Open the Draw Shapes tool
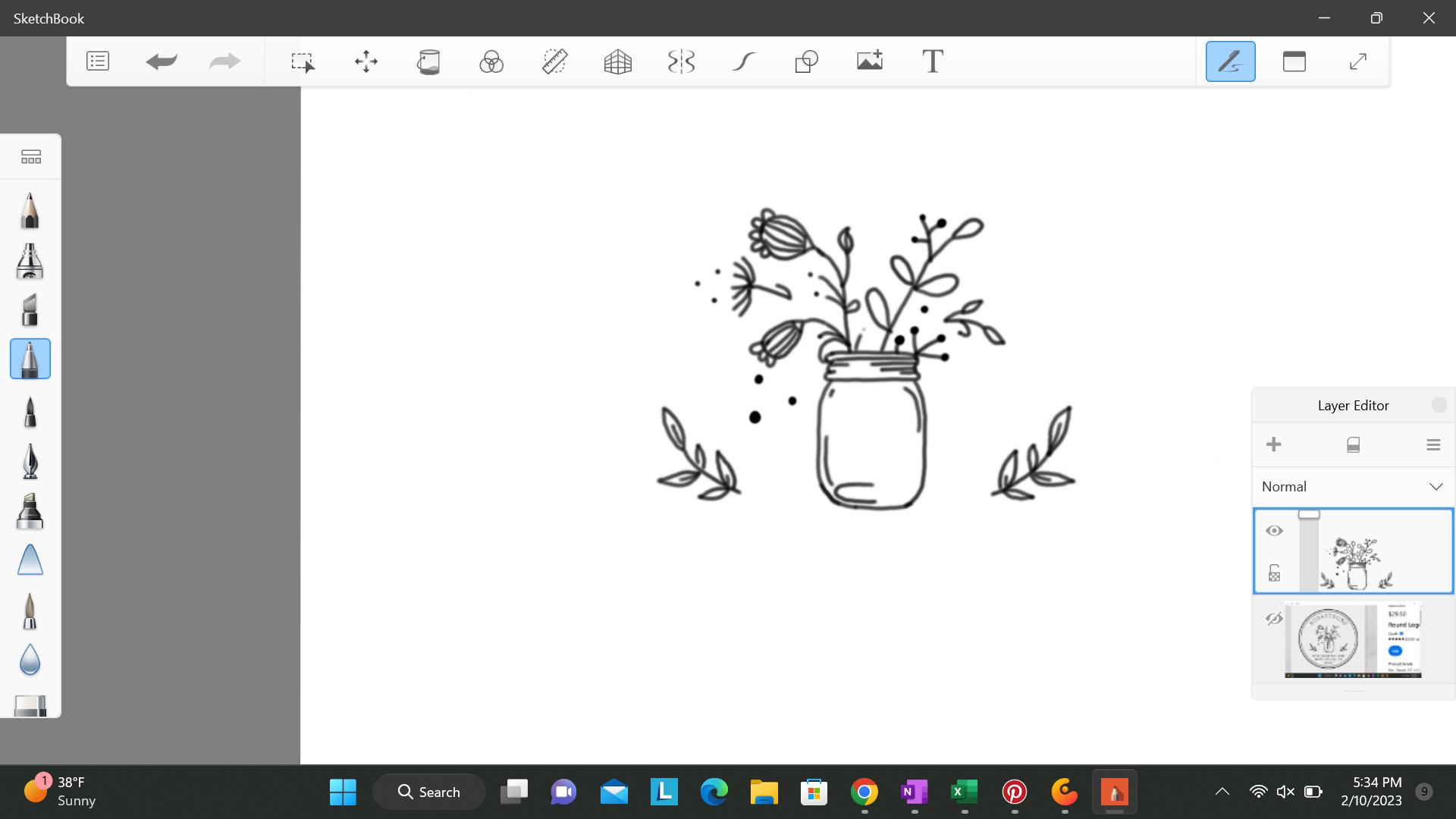The width and height of the screenshot is (1456, 819). coord(807,61)
